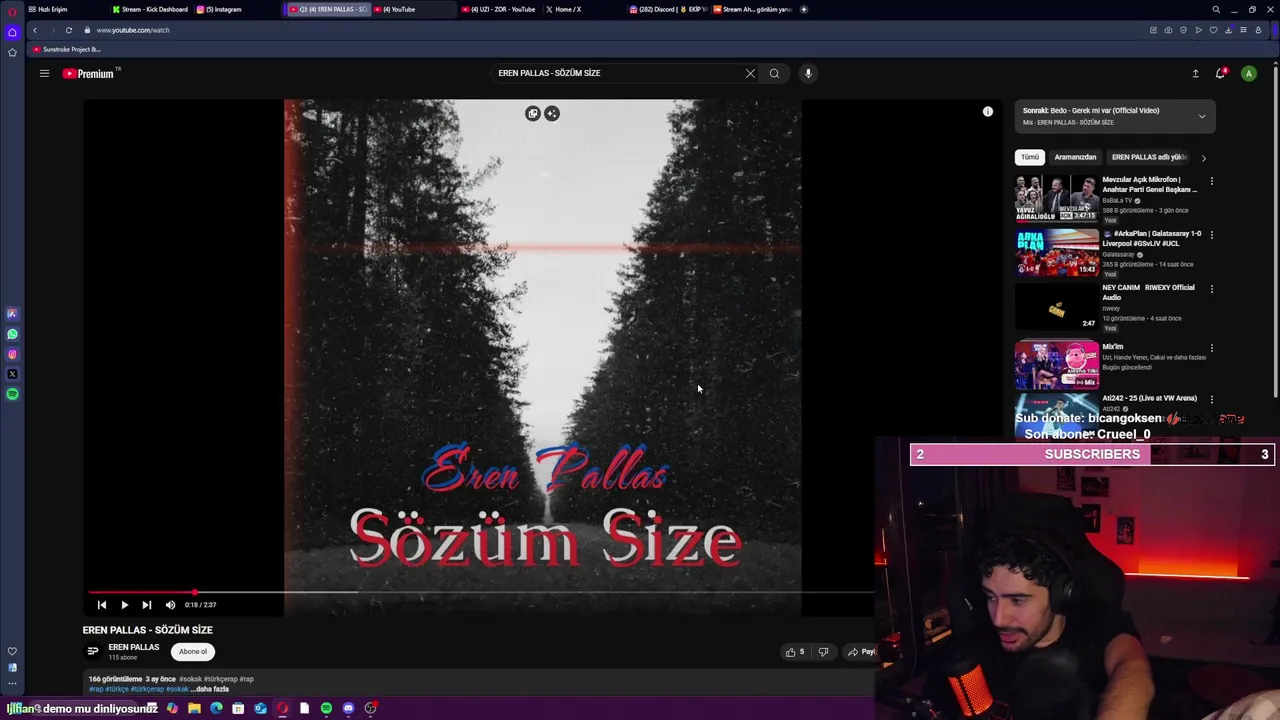
Task: Like the video with thumbs up
Action: 795,652
